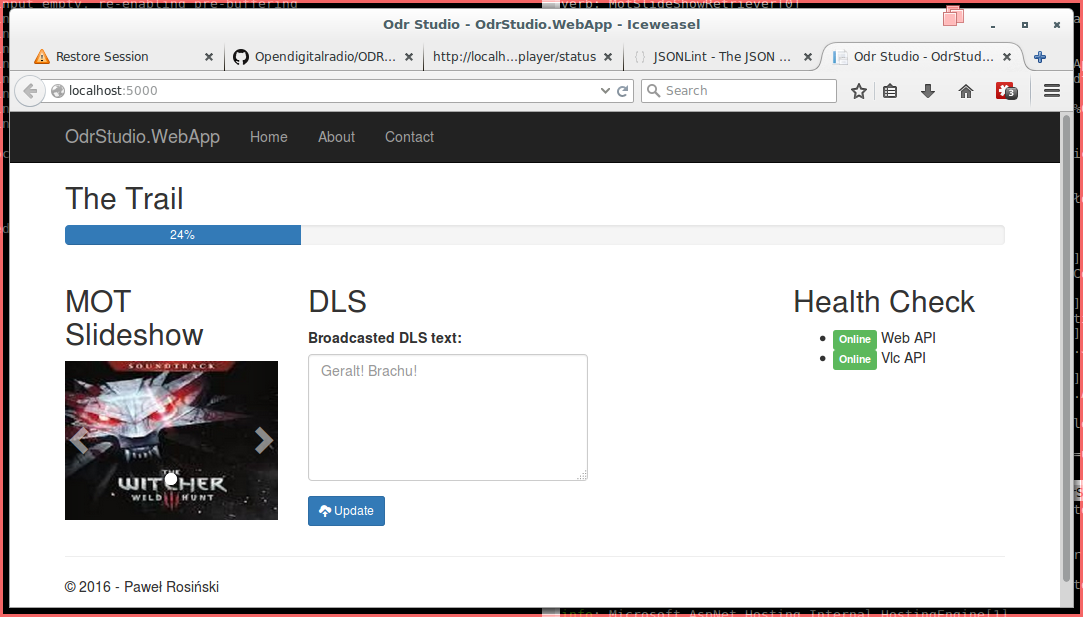Click The Trail track title
1083x617 pixels.
point(124,199)
